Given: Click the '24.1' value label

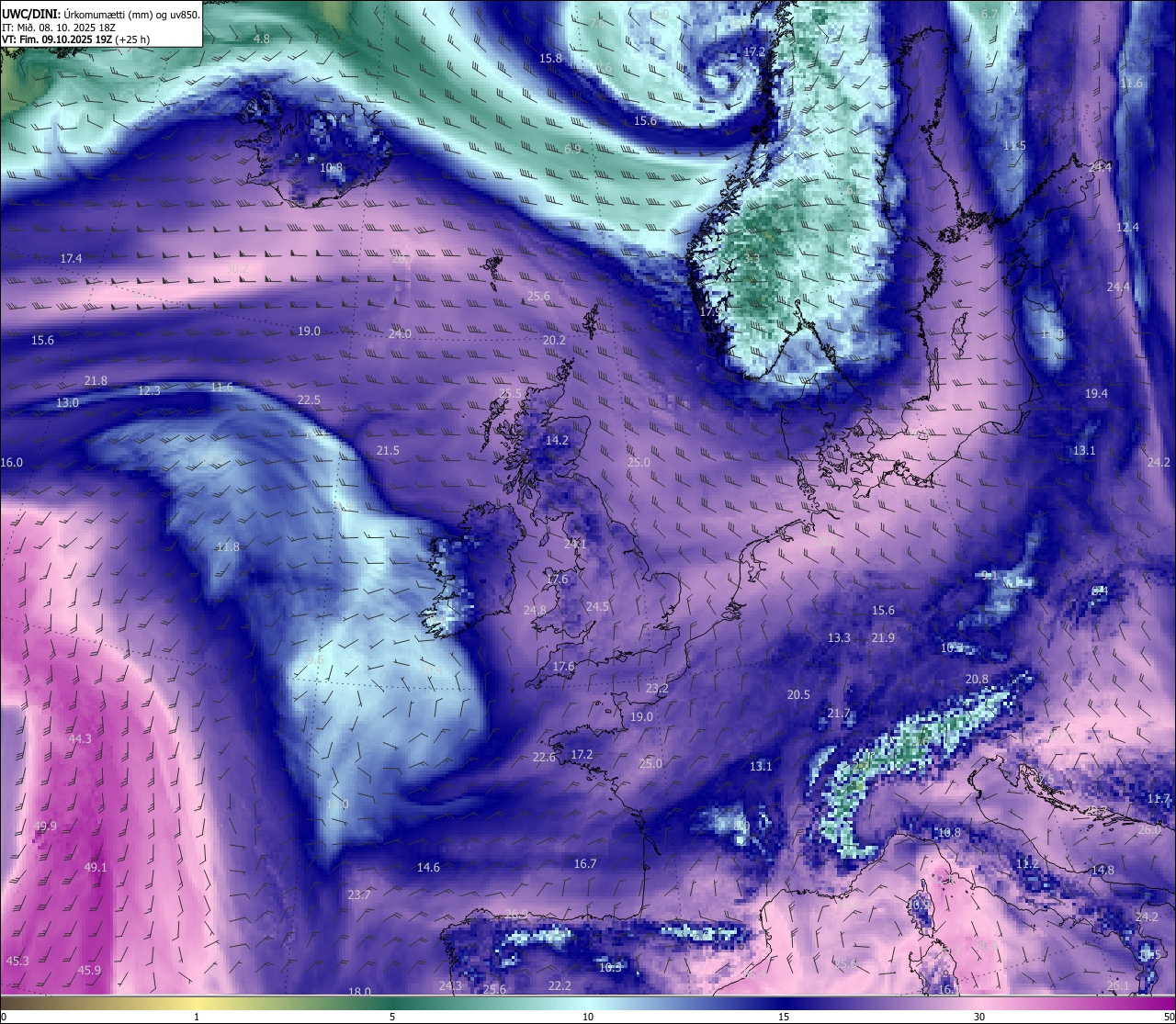Looking at the screenshot, I should 575,545.
